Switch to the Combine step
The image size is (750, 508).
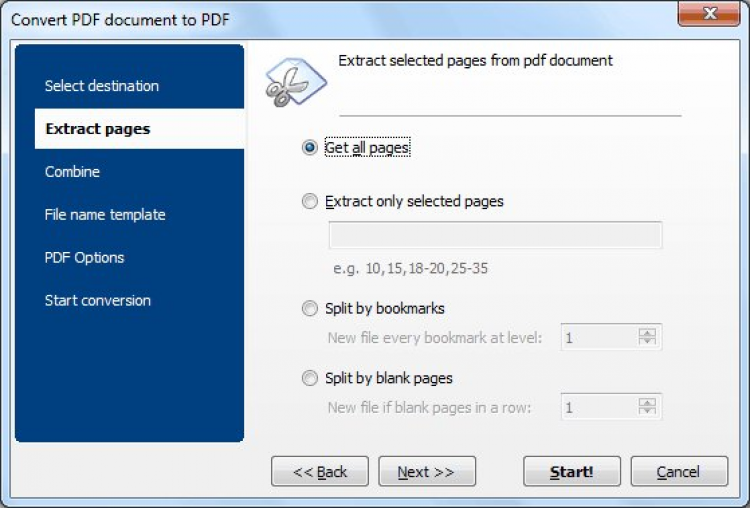click(72, 172)
